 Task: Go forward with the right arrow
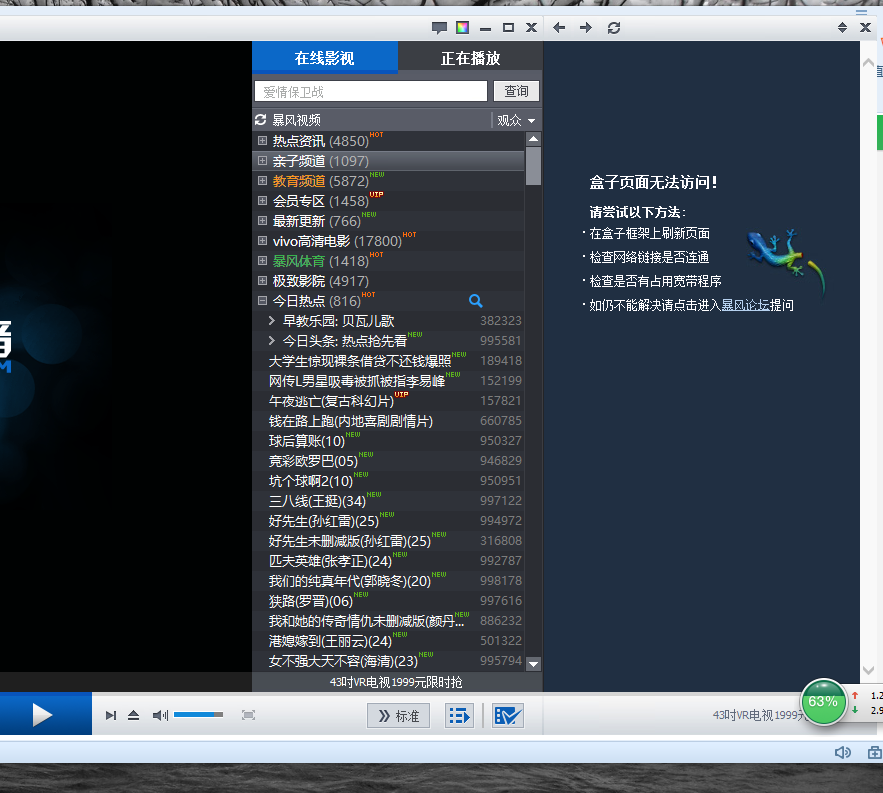pyautogui.click(x=586, y=28)
